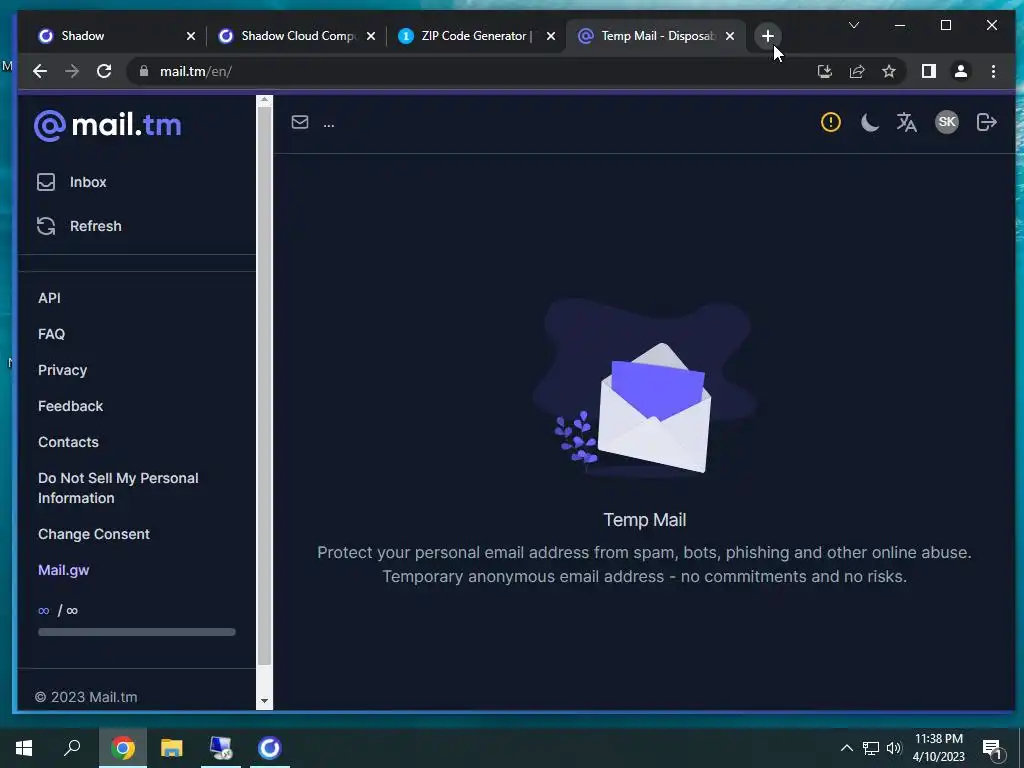Click the envelope icon in top header
This screenshot has height=768, width=1024.
point(300,122)
